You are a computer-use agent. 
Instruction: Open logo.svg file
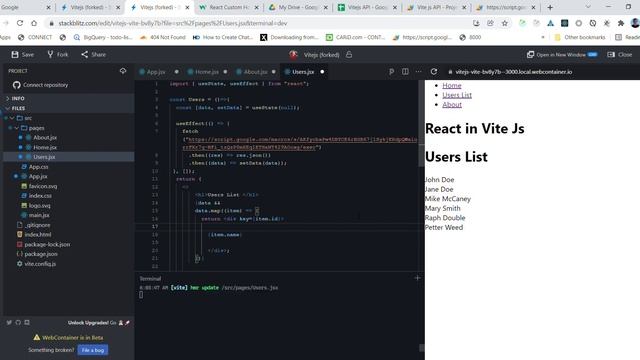40,206
